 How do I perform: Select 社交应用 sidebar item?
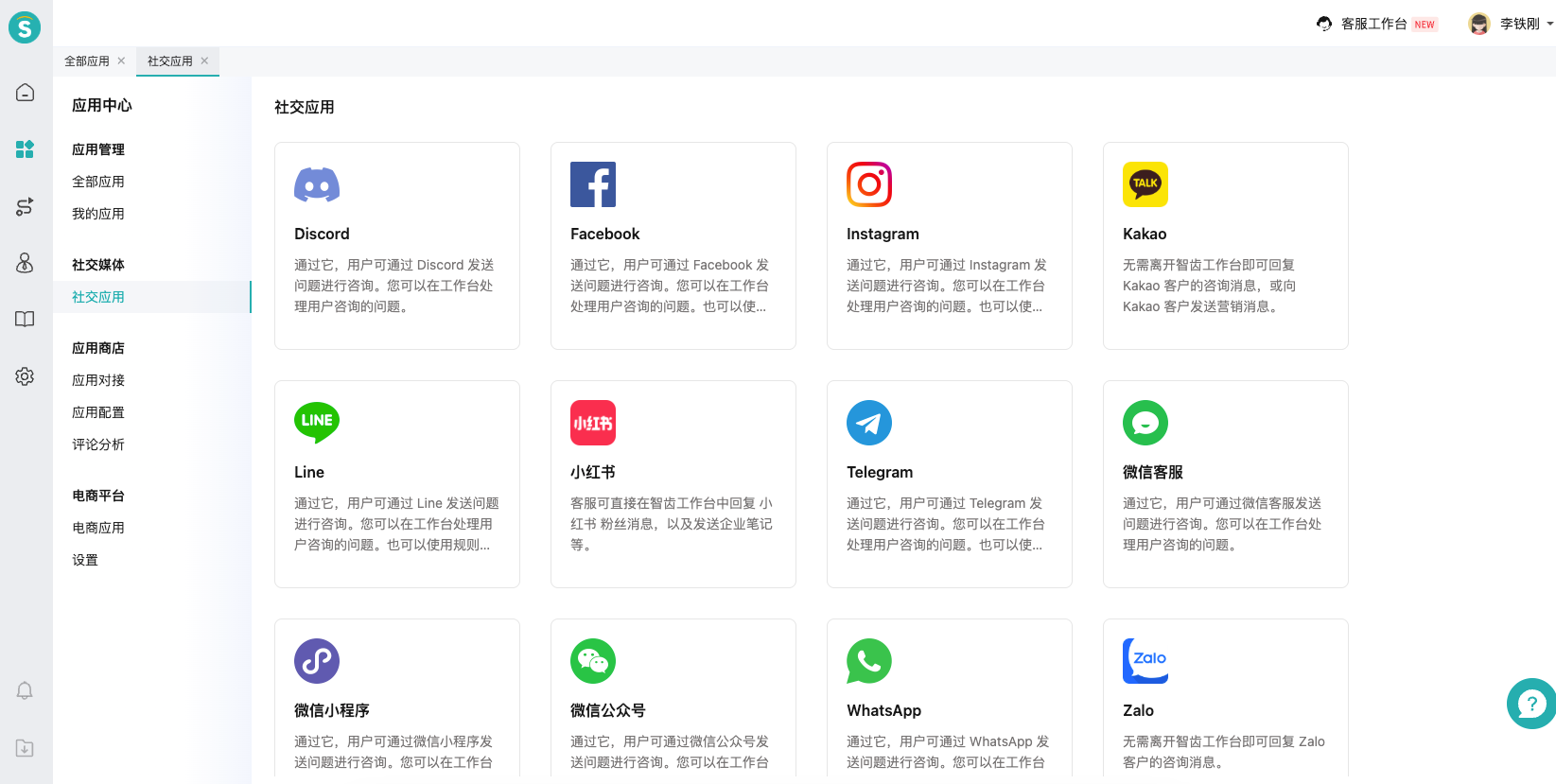tap(152, 297)
